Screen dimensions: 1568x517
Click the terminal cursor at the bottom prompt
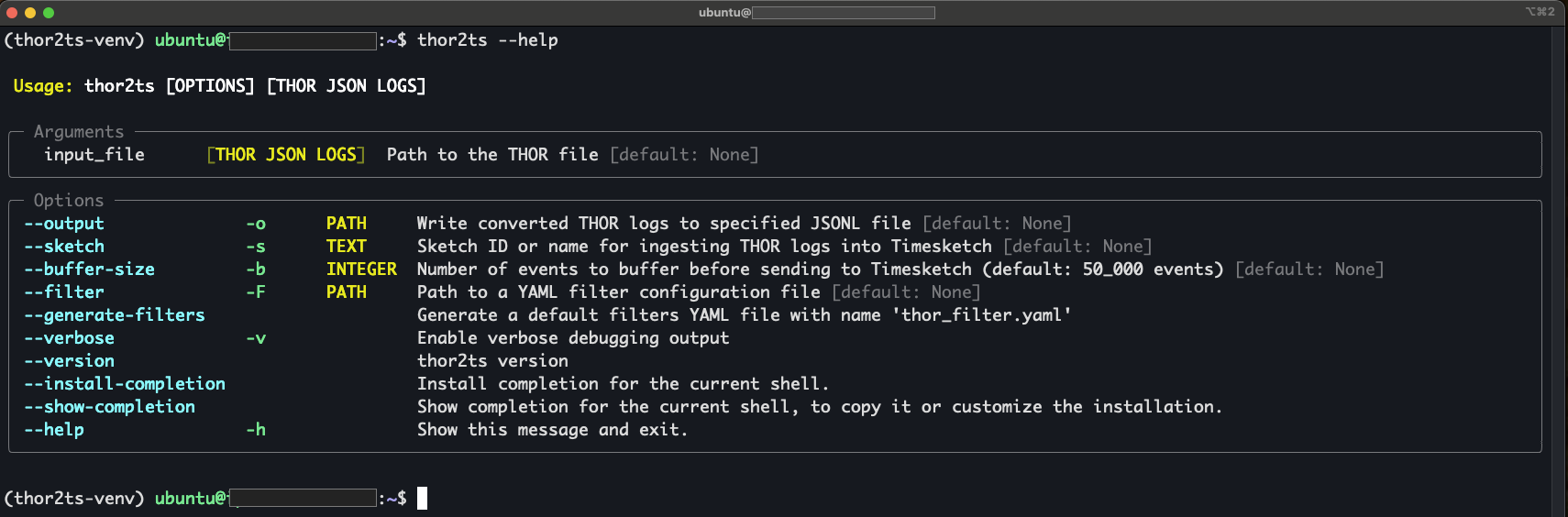pyautogui.click(x=422, y=498)
